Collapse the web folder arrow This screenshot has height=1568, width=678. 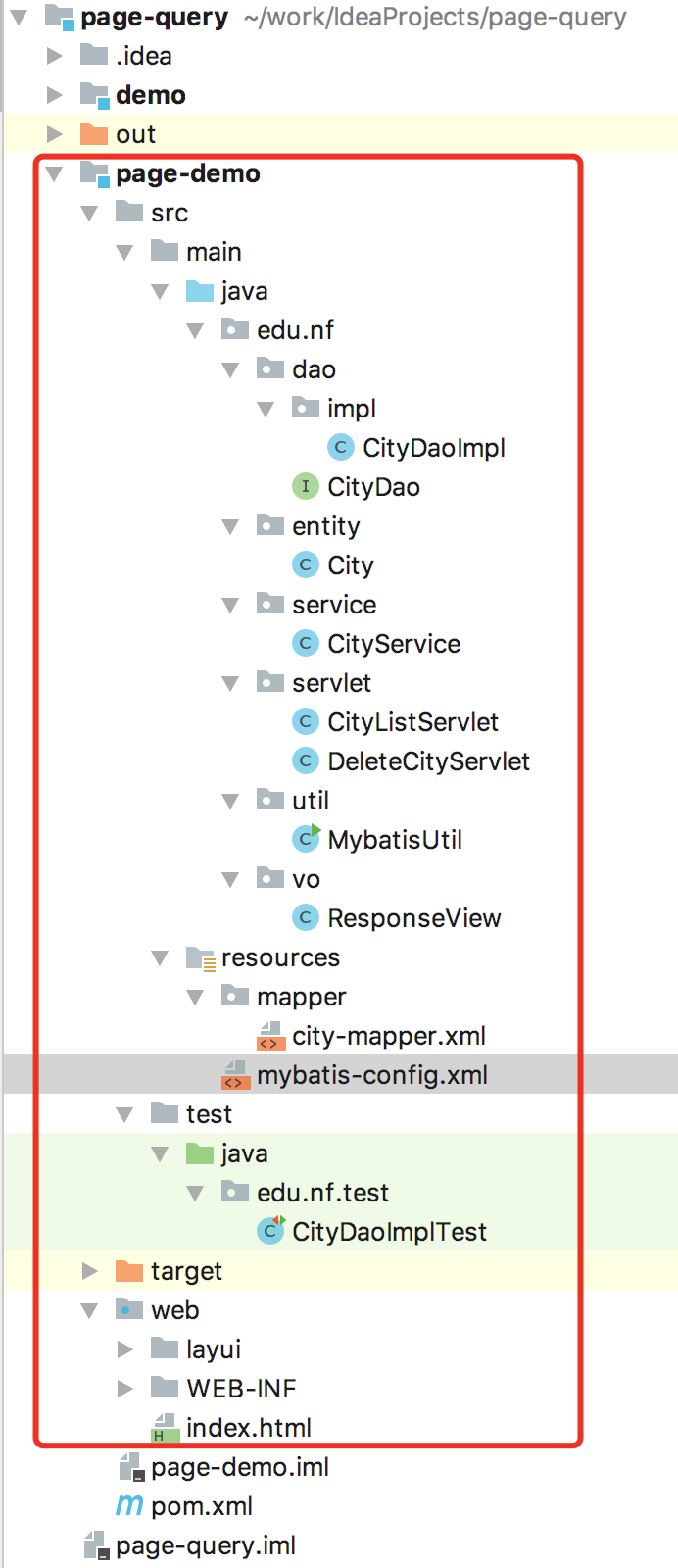(x=90, y=1310)
